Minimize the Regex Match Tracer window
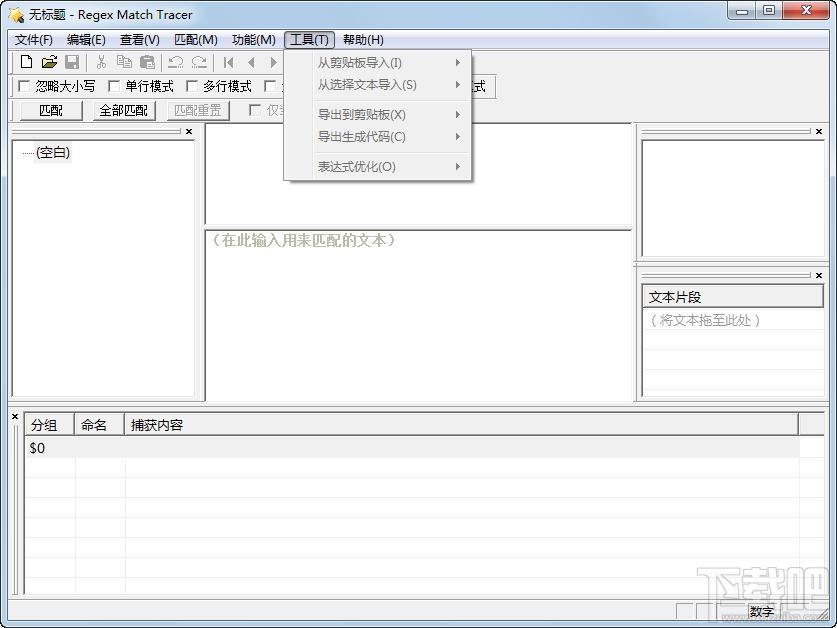The height and width of the screenshot is (628, 837). tap(742, 11)
